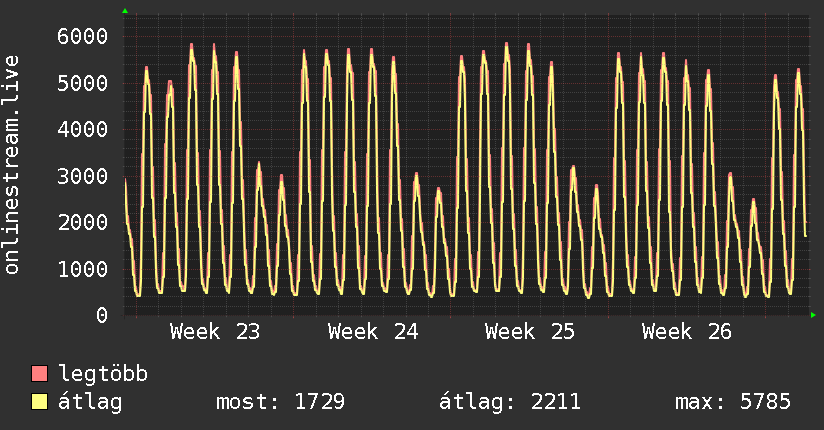Click the 'most: 1729' value
824x430 pixels.
pyautogui.click(x=281, y=402)
